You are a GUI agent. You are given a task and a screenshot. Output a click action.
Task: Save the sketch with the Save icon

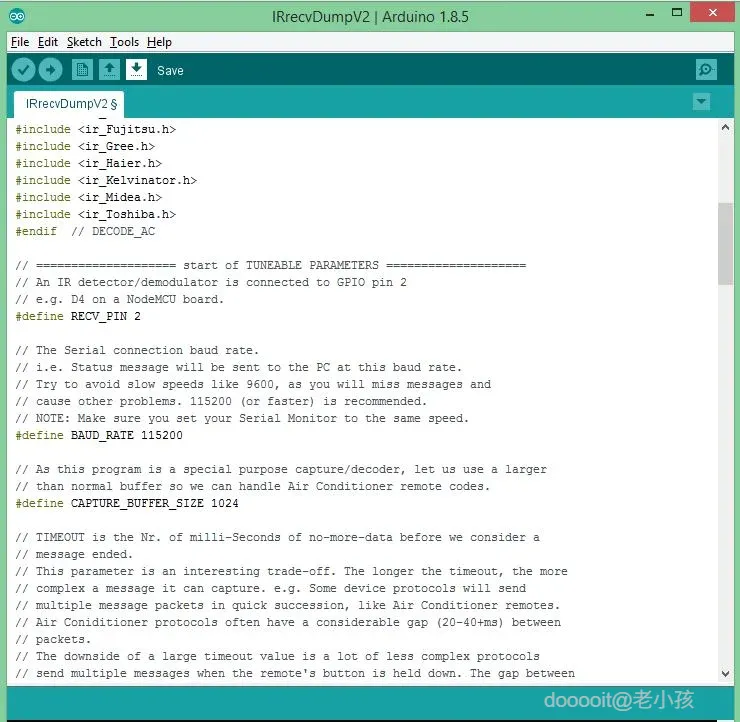[x=136, y=70]
